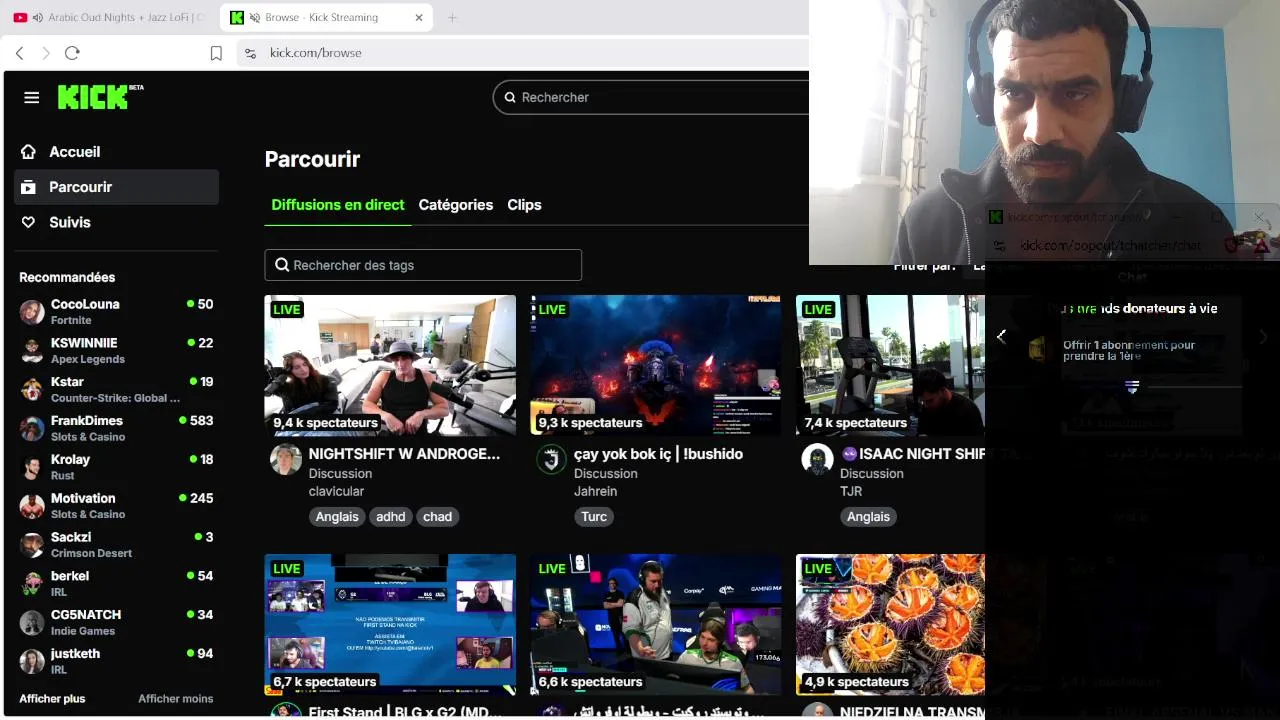Open a new browser tab with plus
Image resolution: width=1280 pixels, height=720 pixels.
(452, 17)
